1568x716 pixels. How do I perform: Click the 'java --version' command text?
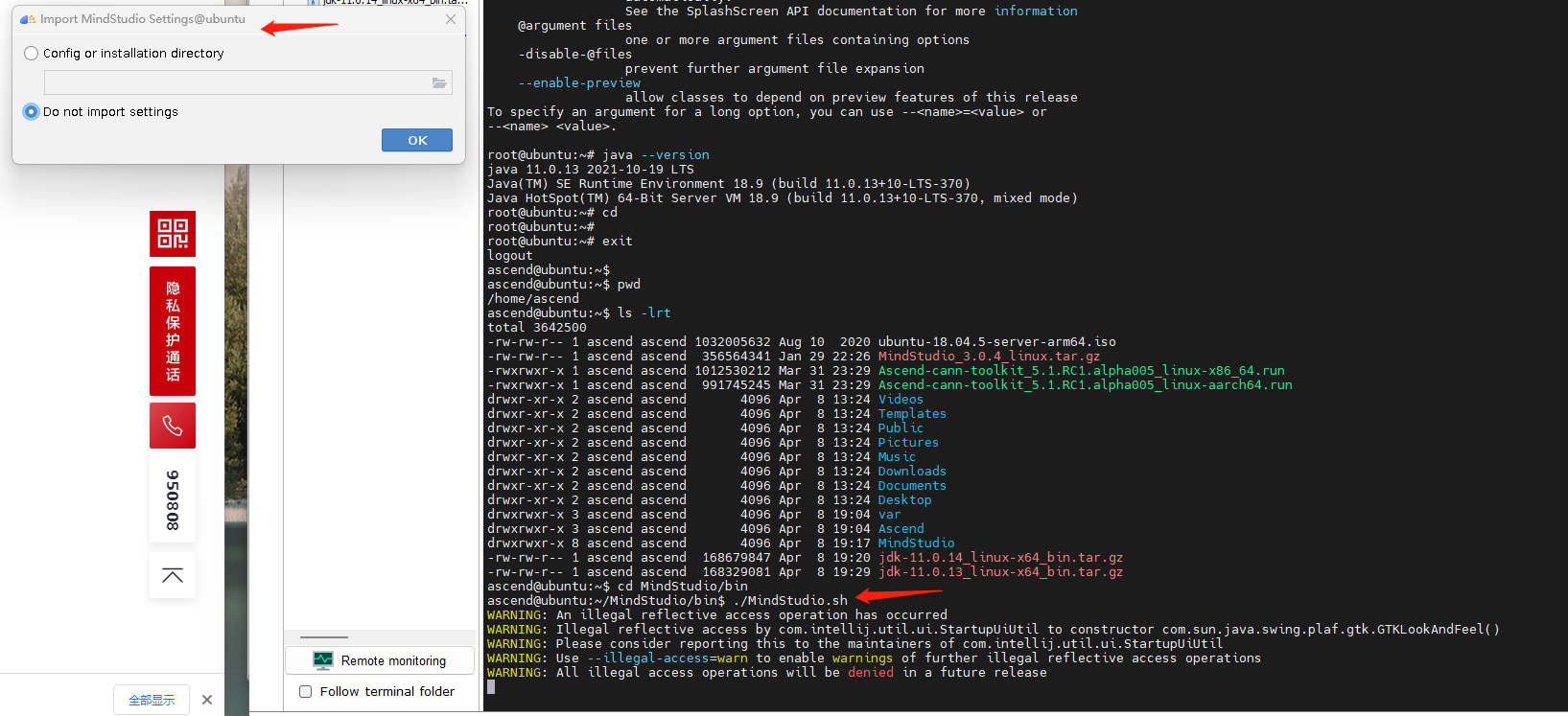point(656,155)
